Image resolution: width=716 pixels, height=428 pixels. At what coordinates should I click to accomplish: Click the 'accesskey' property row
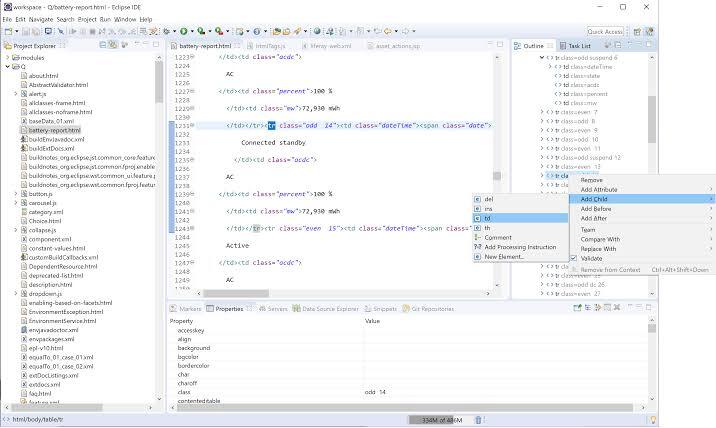click(x=409, y=330)
